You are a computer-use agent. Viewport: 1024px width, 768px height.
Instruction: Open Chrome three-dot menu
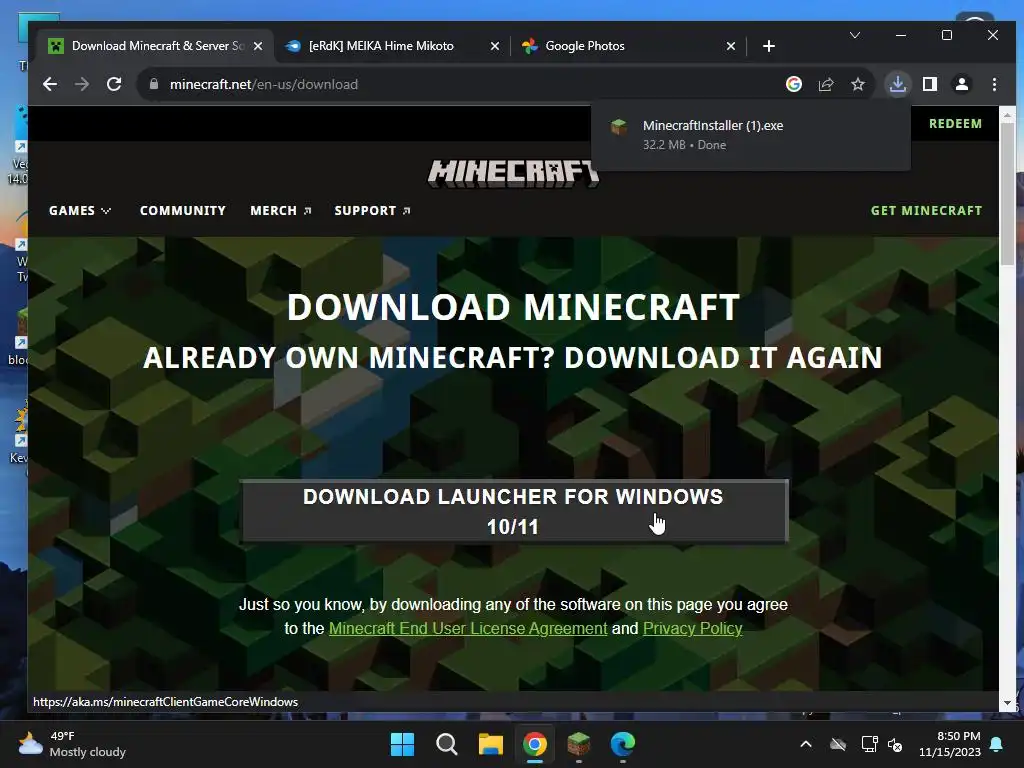[994, 84]
